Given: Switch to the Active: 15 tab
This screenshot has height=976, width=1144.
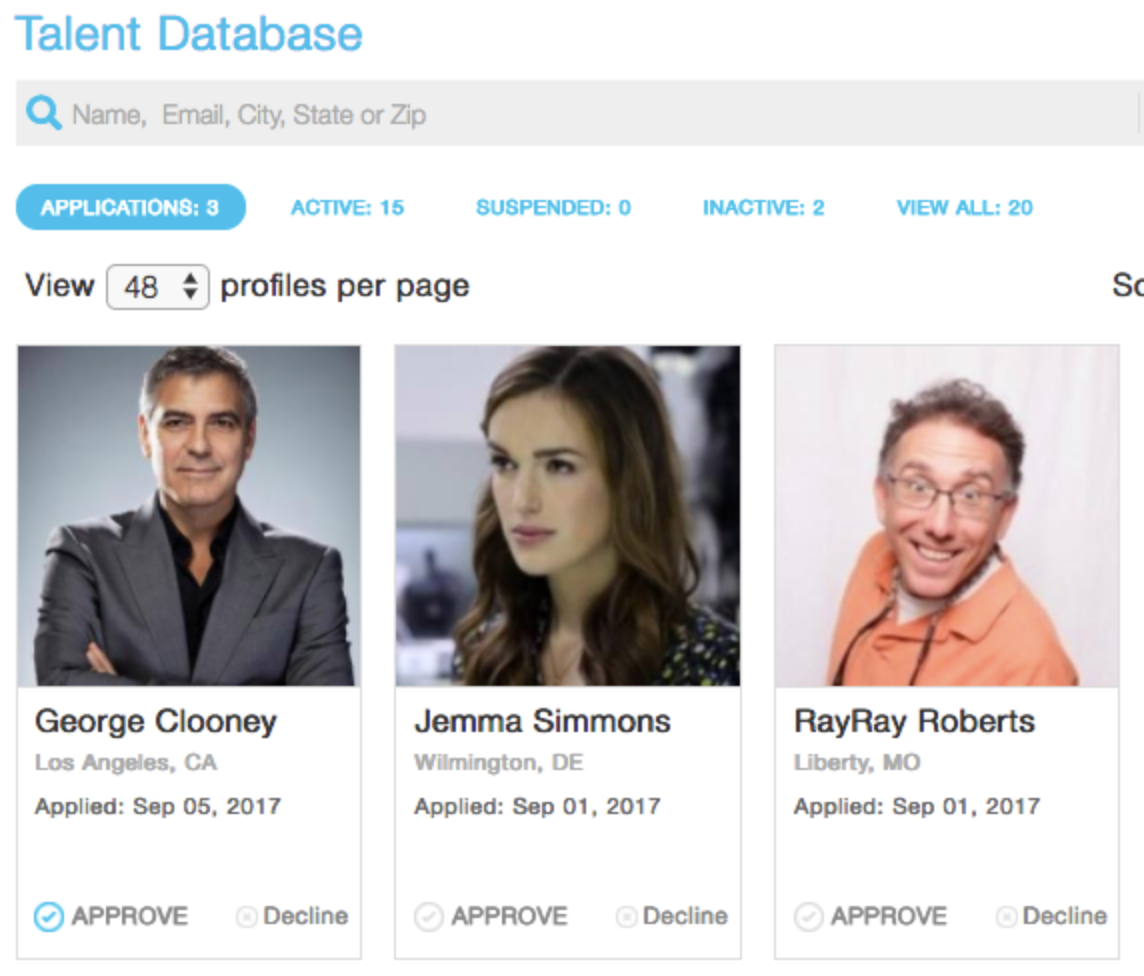Looking at the screenshot, I should click(x=347, y=208).
